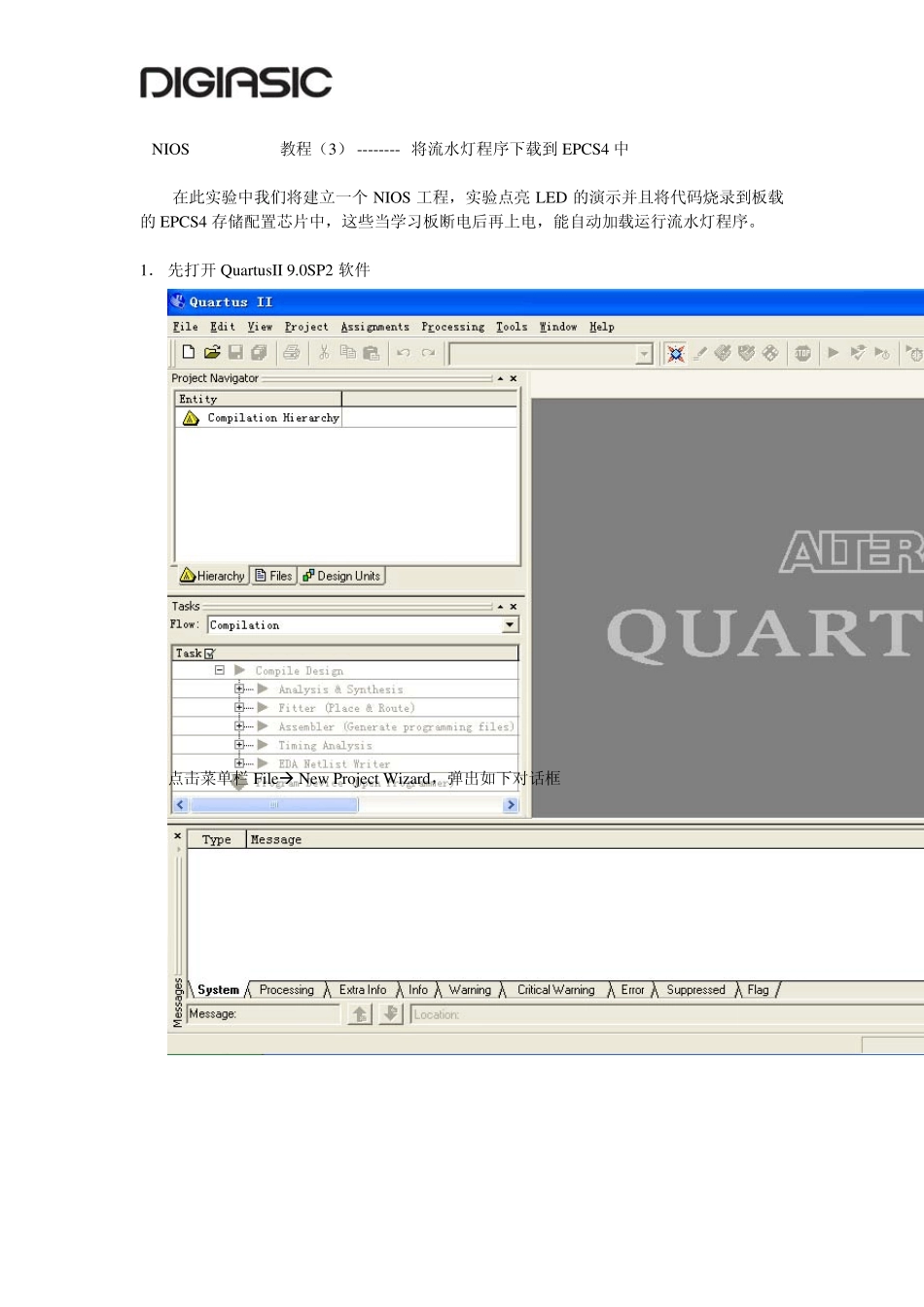Image resolution: width=924 pixels, height=1307 pixels.
Task: Switch to the Files tab
Action: click(x=273, y=576)
